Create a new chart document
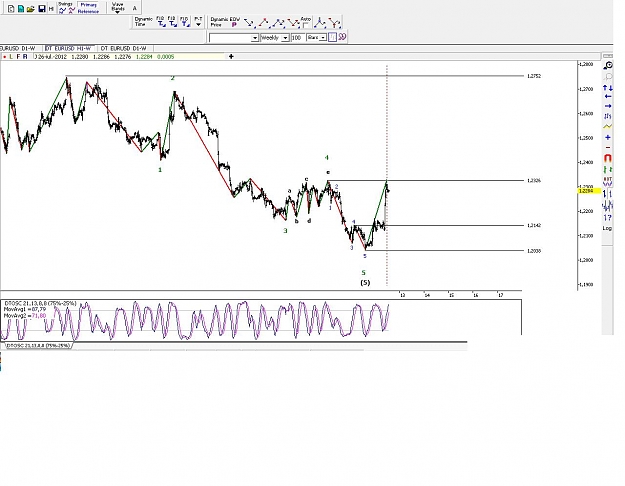 point(11,8)
